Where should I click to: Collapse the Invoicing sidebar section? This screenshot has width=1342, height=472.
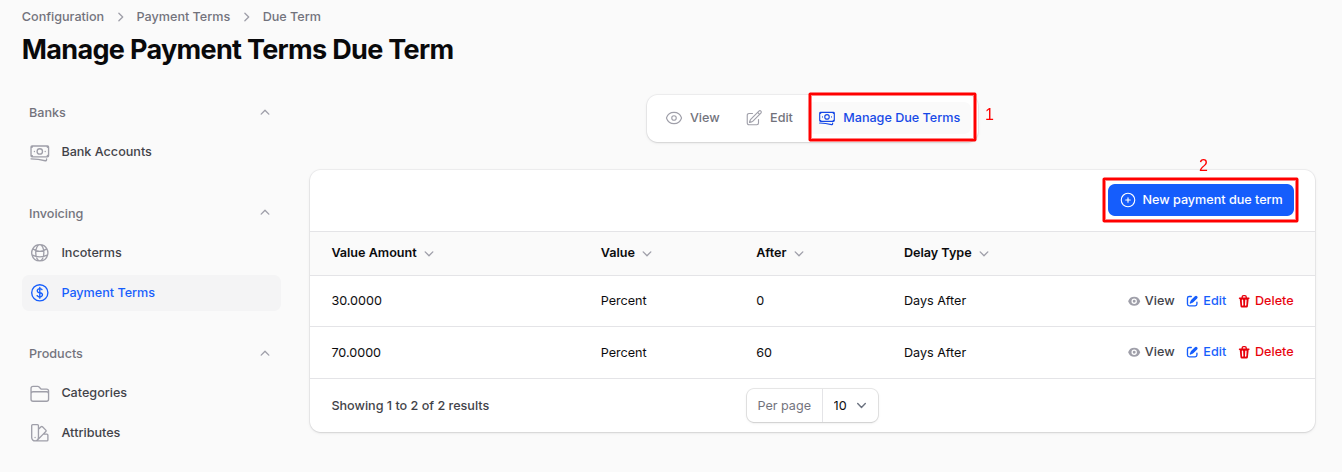tap(265, 213)
